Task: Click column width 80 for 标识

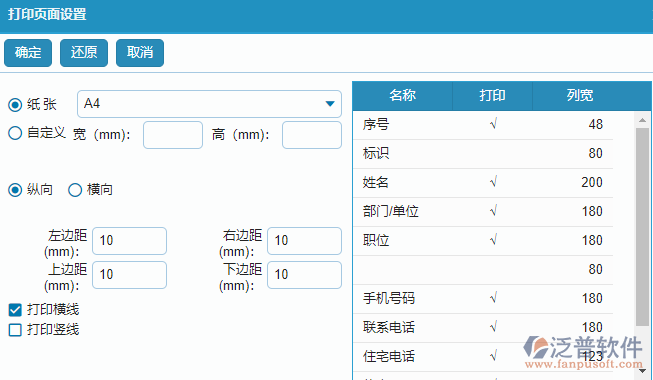Action: coord(596,154)
